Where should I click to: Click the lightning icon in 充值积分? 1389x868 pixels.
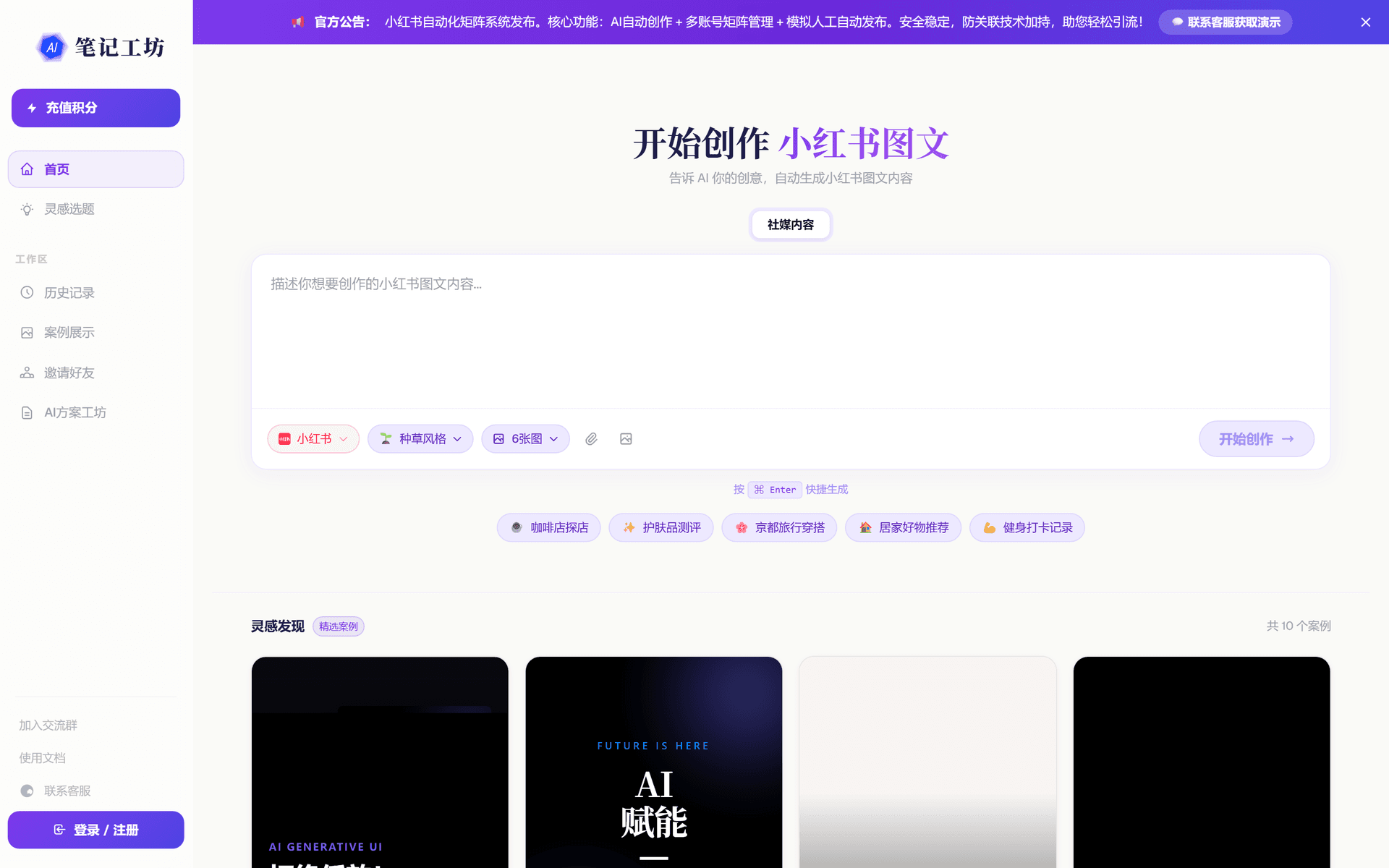[32, 108]
